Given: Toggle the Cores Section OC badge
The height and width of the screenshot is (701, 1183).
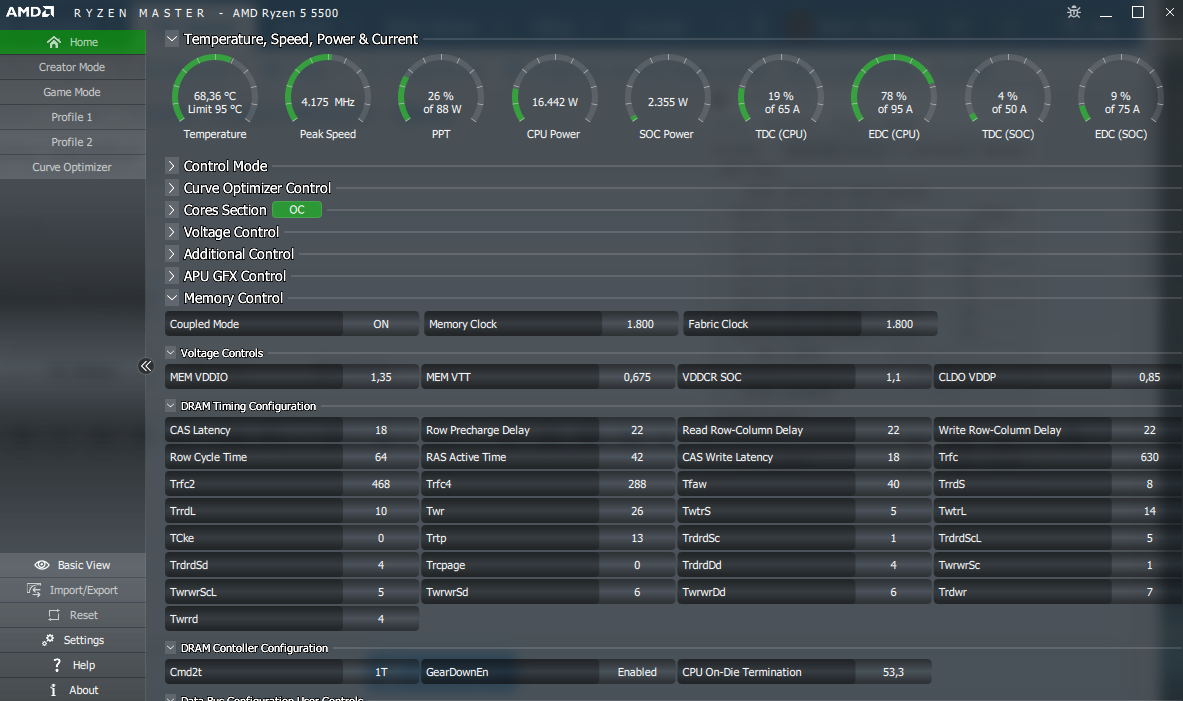Looking at the screenshot, I should pyautogui.click(x=297, y=210).
